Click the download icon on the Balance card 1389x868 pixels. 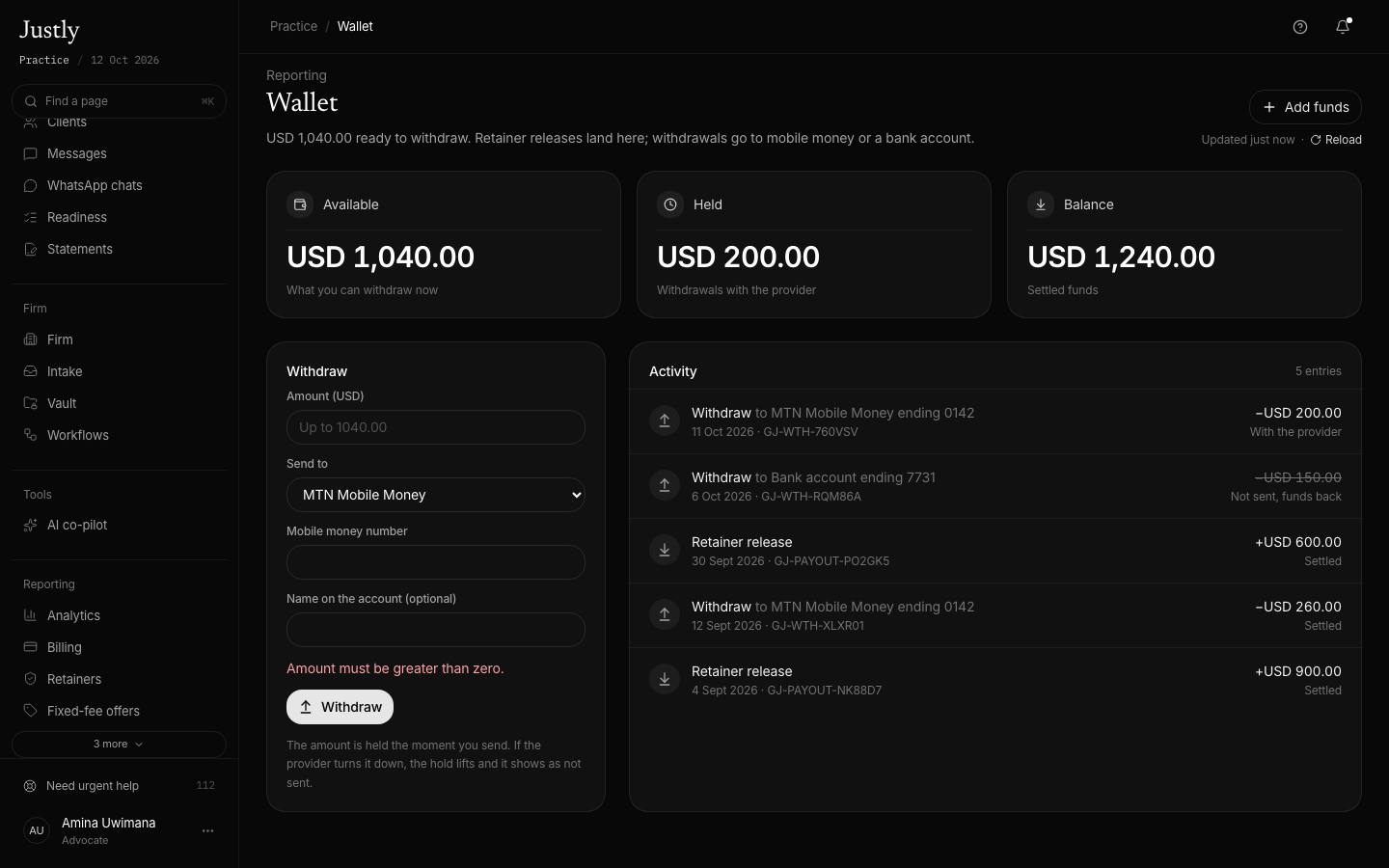tap(1041, 204)
